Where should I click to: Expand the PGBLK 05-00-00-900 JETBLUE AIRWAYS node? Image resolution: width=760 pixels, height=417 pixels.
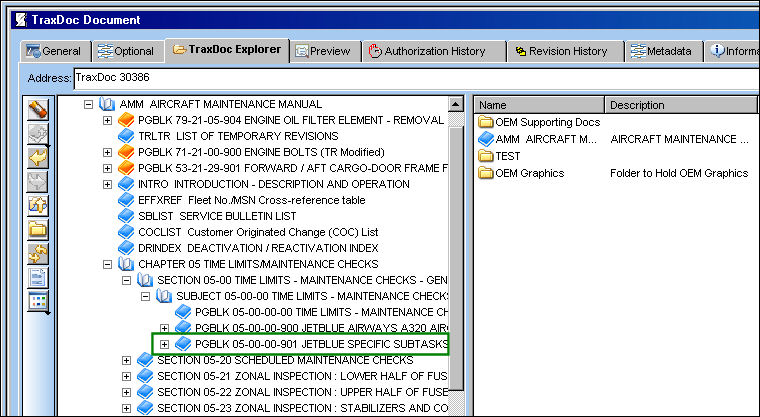pos(164,328)
